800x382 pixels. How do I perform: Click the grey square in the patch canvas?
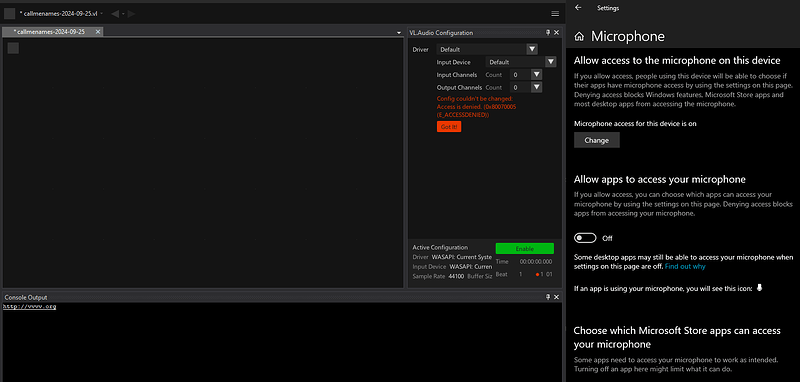[13, 48]
